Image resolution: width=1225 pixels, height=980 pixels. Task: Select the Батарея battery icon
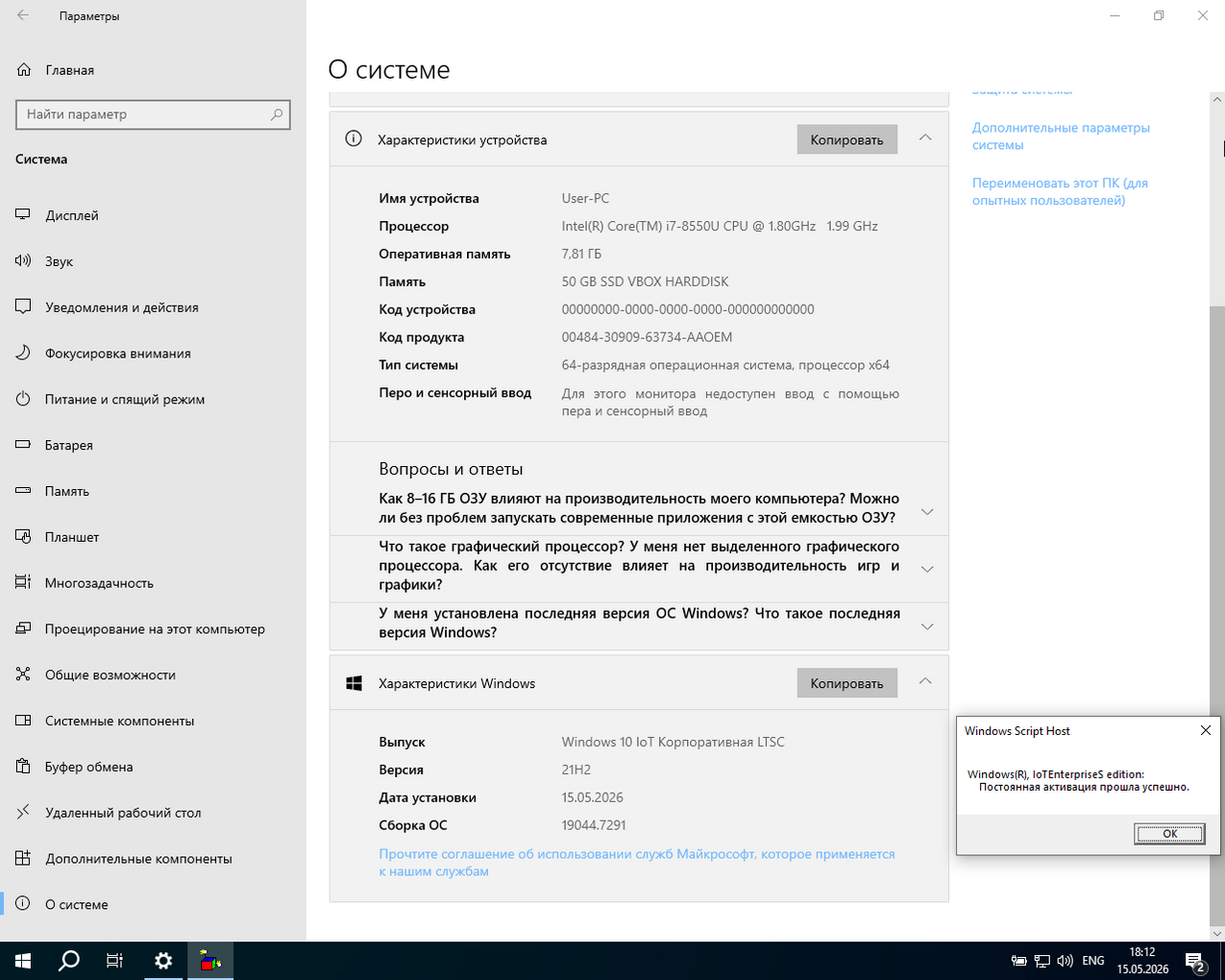point(23,445)
